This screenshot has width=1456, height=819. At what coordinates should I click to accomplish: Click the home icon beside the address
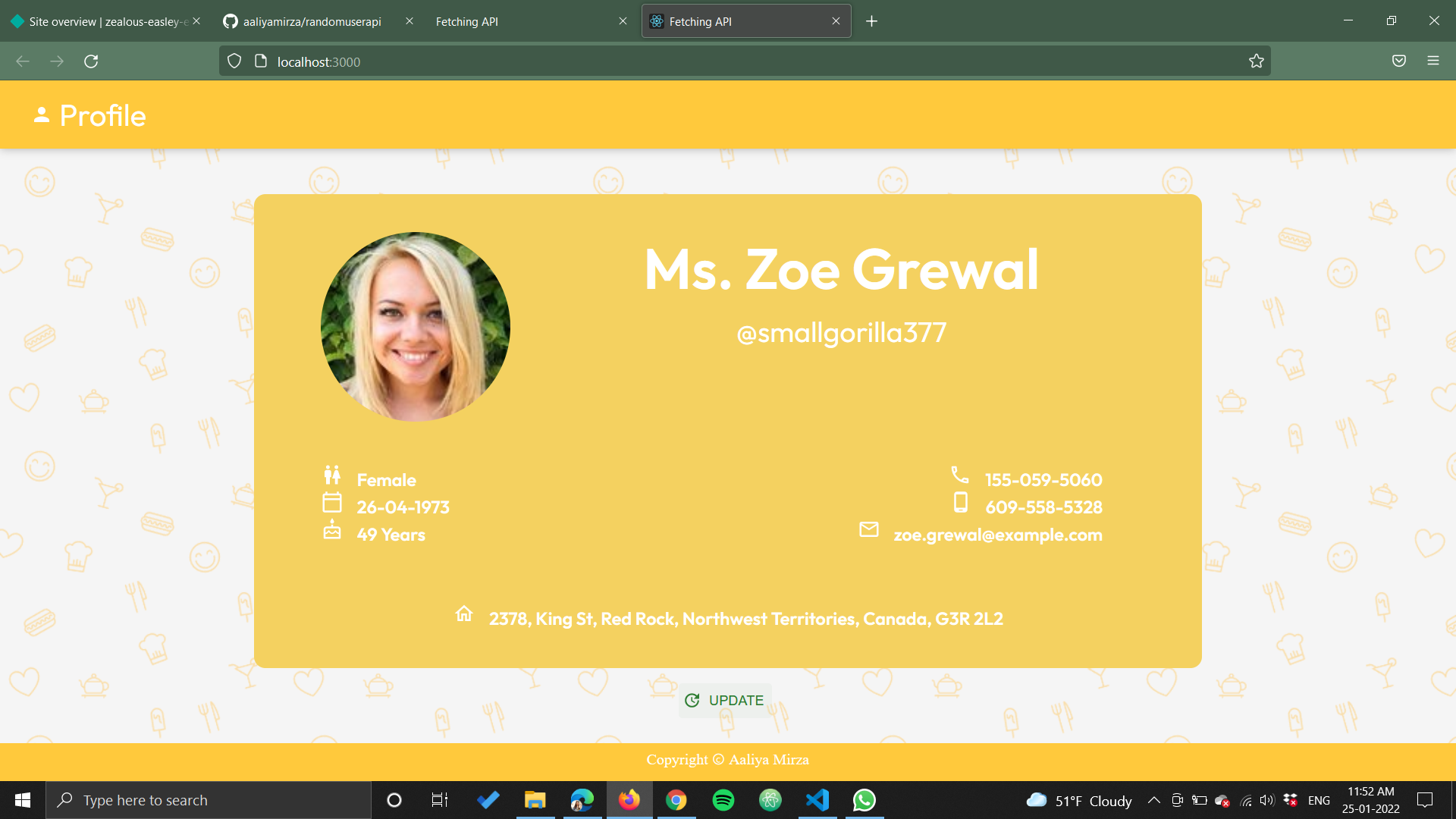(464, 613)
